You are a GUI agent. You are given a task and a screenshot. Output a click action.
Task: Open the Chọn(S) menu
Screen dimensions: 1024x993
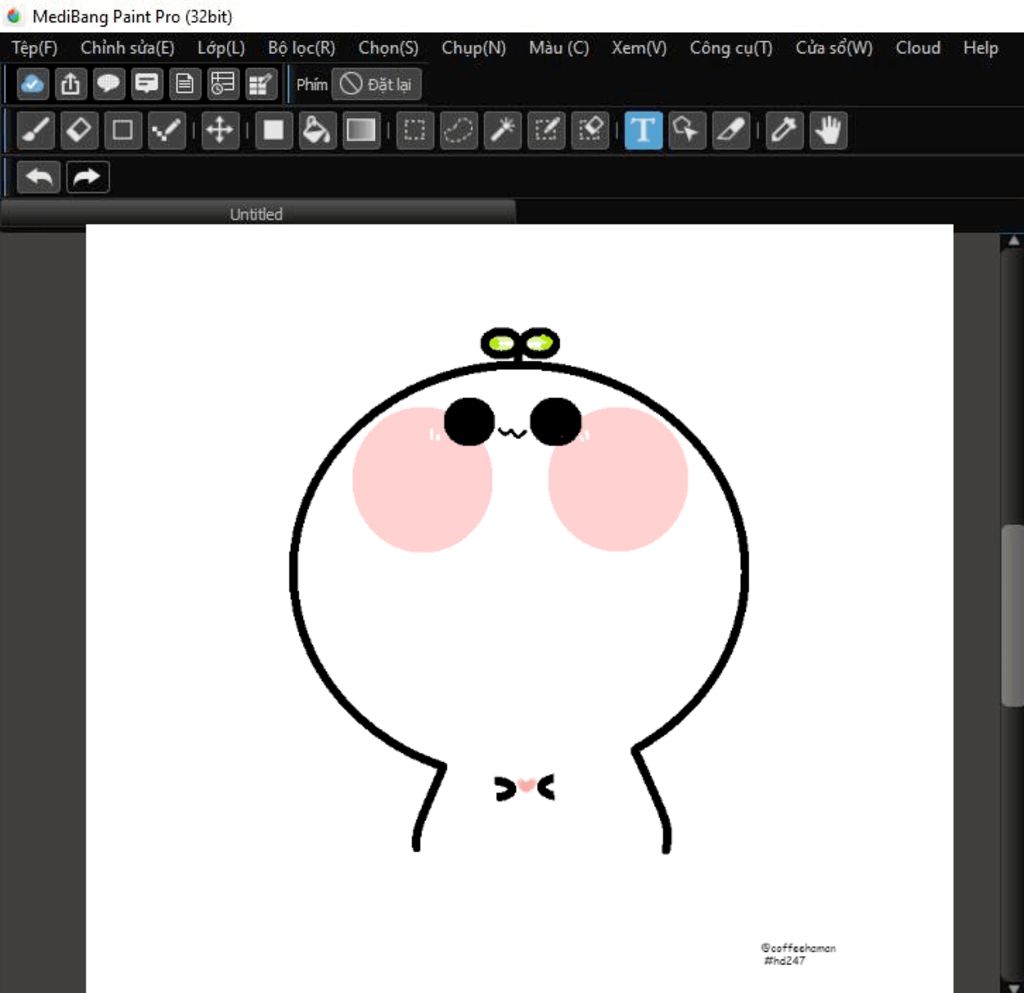click(389, 48)
